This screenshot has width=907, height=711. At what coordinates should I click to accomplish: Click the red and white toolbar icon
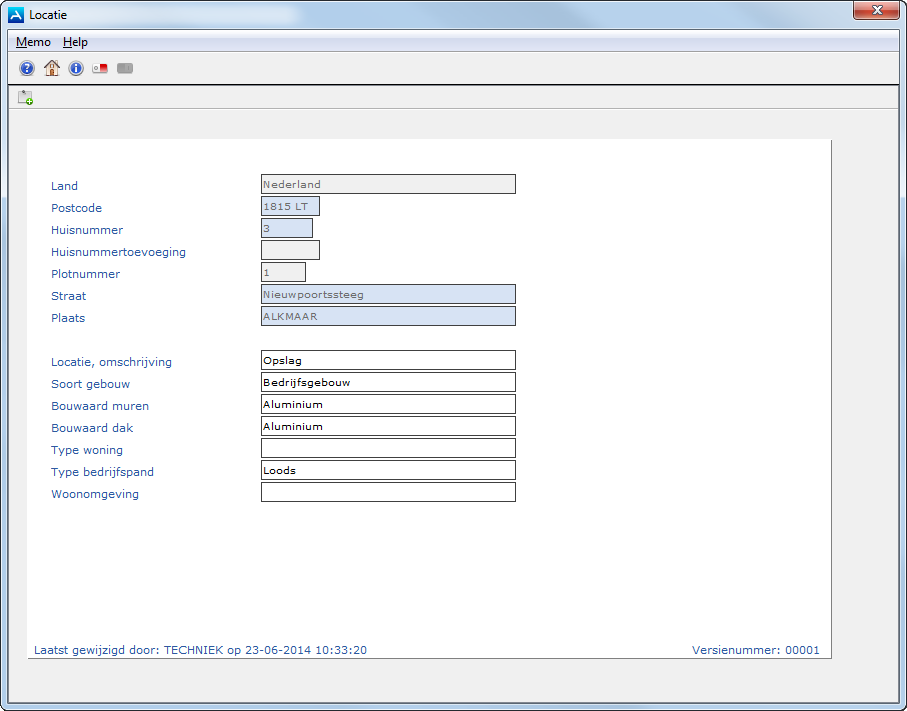point(100,68)
